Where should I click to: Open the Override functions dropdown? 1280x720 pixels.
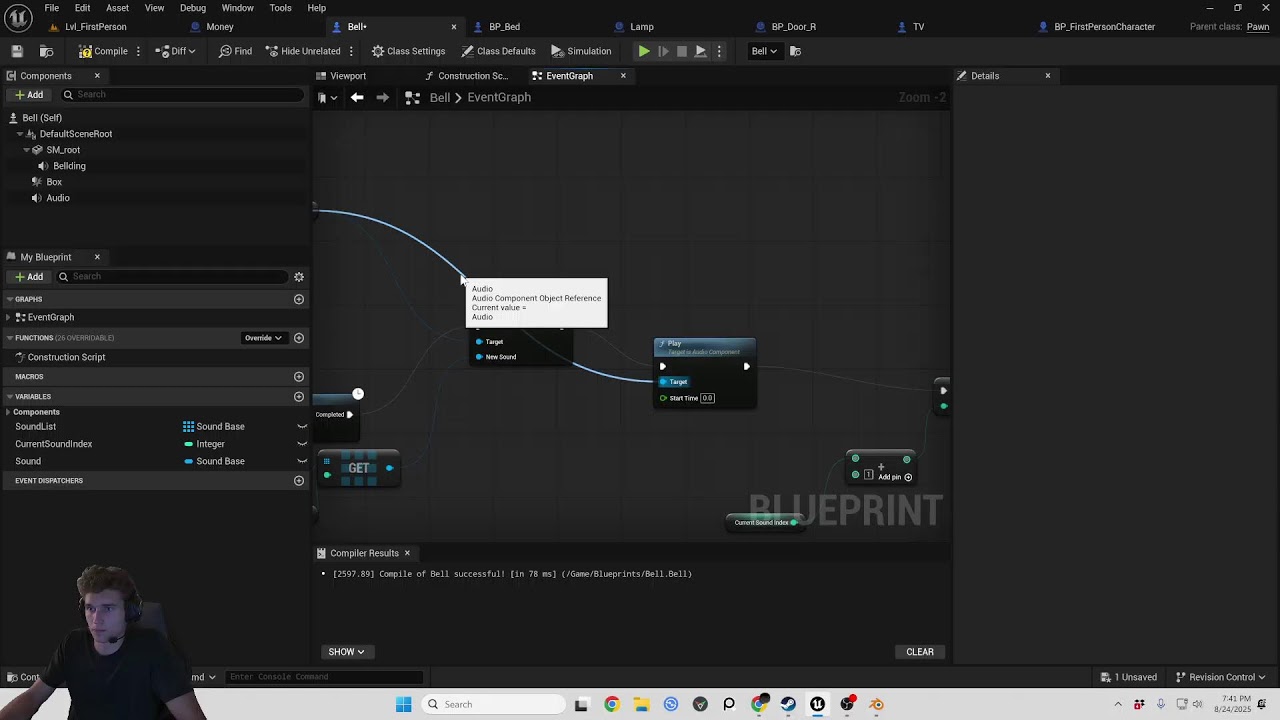263,338
